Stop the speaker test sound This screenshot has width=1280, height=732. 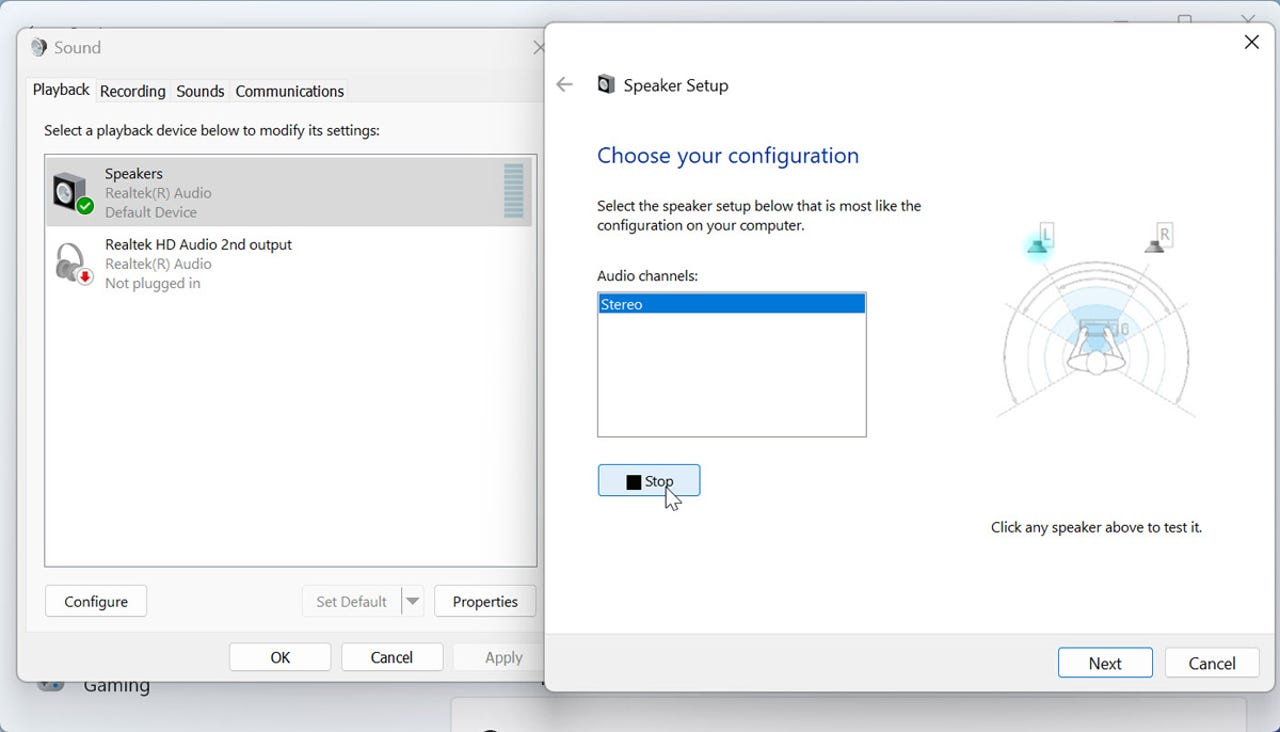pos(648,480)
